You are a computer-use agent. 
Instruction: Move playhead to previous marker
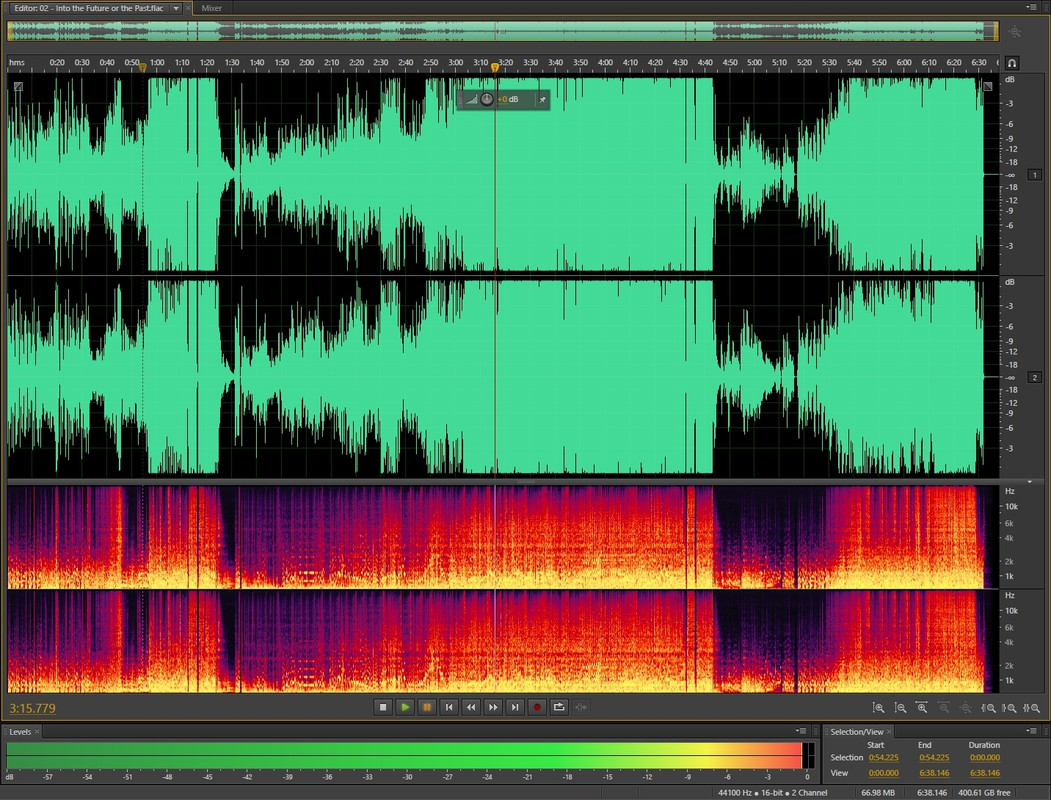(x=449, y=707)
